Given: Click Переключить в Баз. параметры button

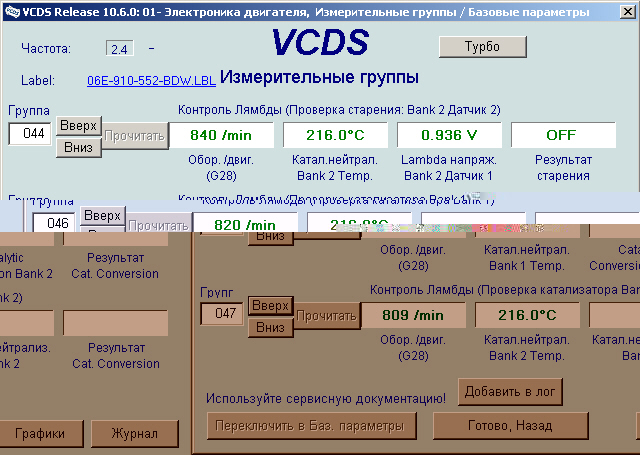Looking at the screenshot, I should (311, 426).
